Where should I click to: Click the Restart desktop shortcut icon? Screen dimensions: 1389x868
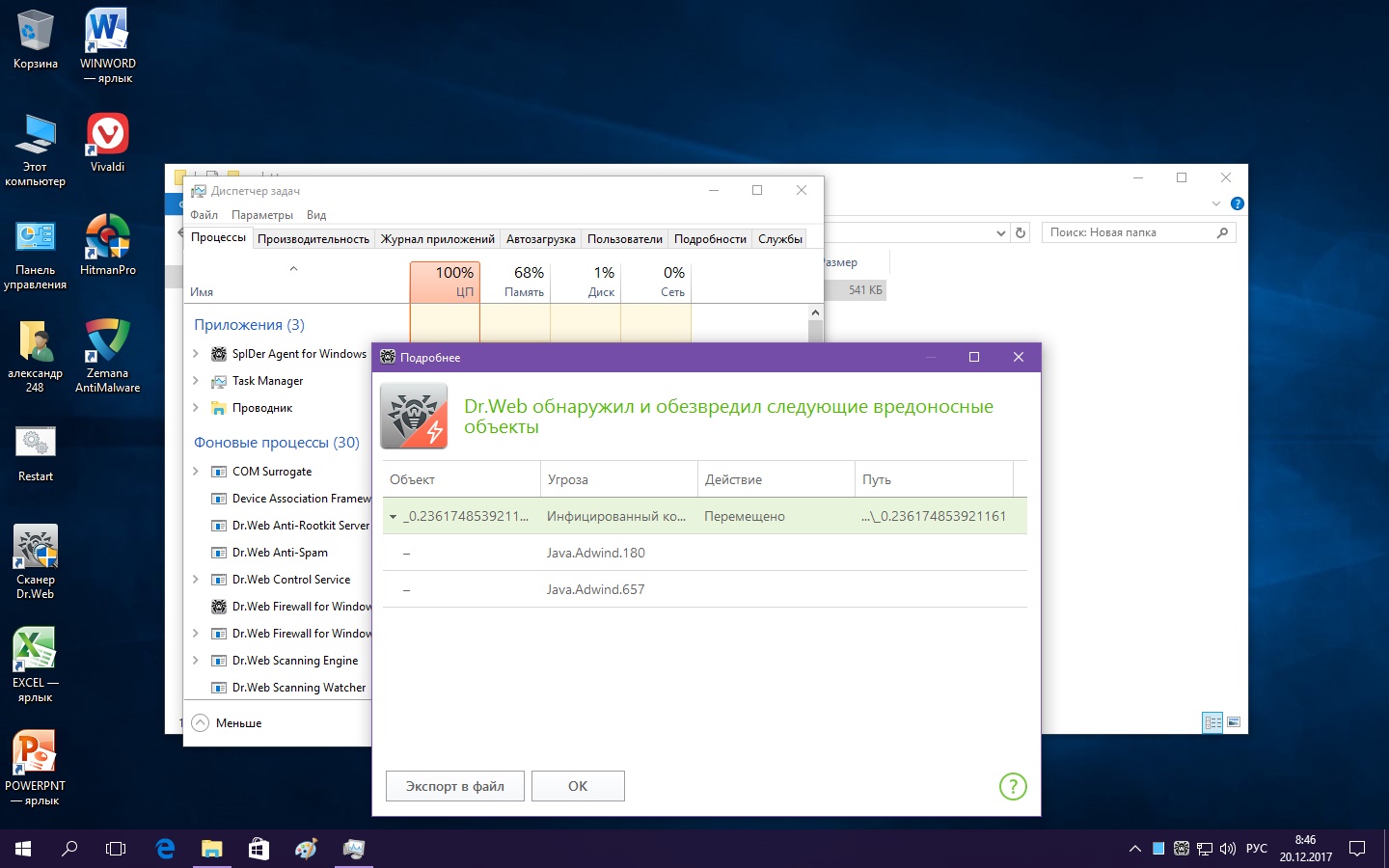36,444
